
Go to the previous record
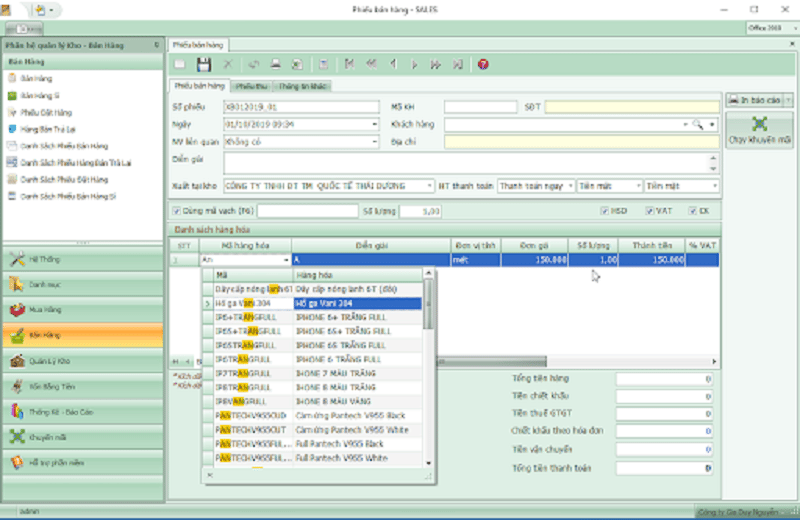[x=393, y=64]
